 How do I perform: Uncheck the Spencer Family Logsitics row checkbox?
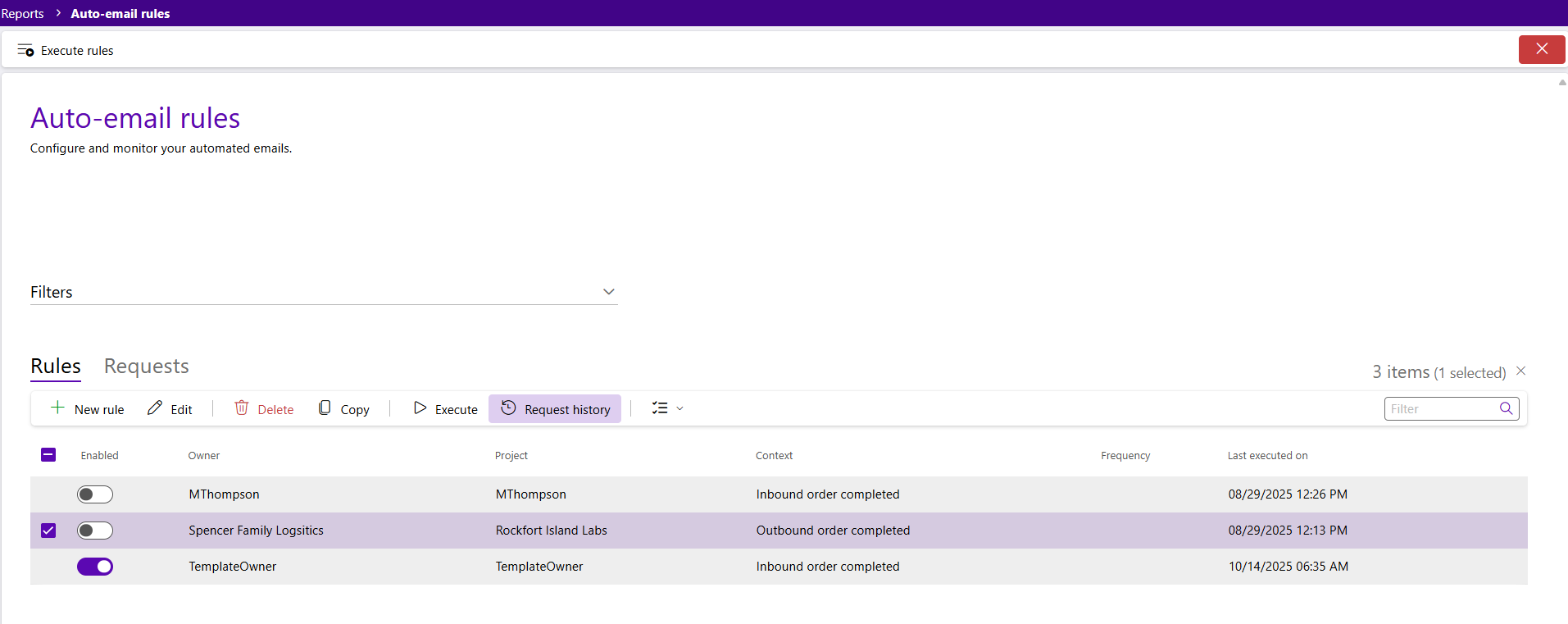(x=48, y=531)
